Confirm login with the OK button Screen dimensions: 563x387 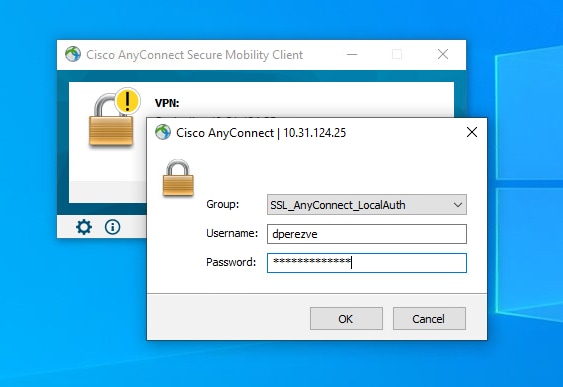(346, 318)
